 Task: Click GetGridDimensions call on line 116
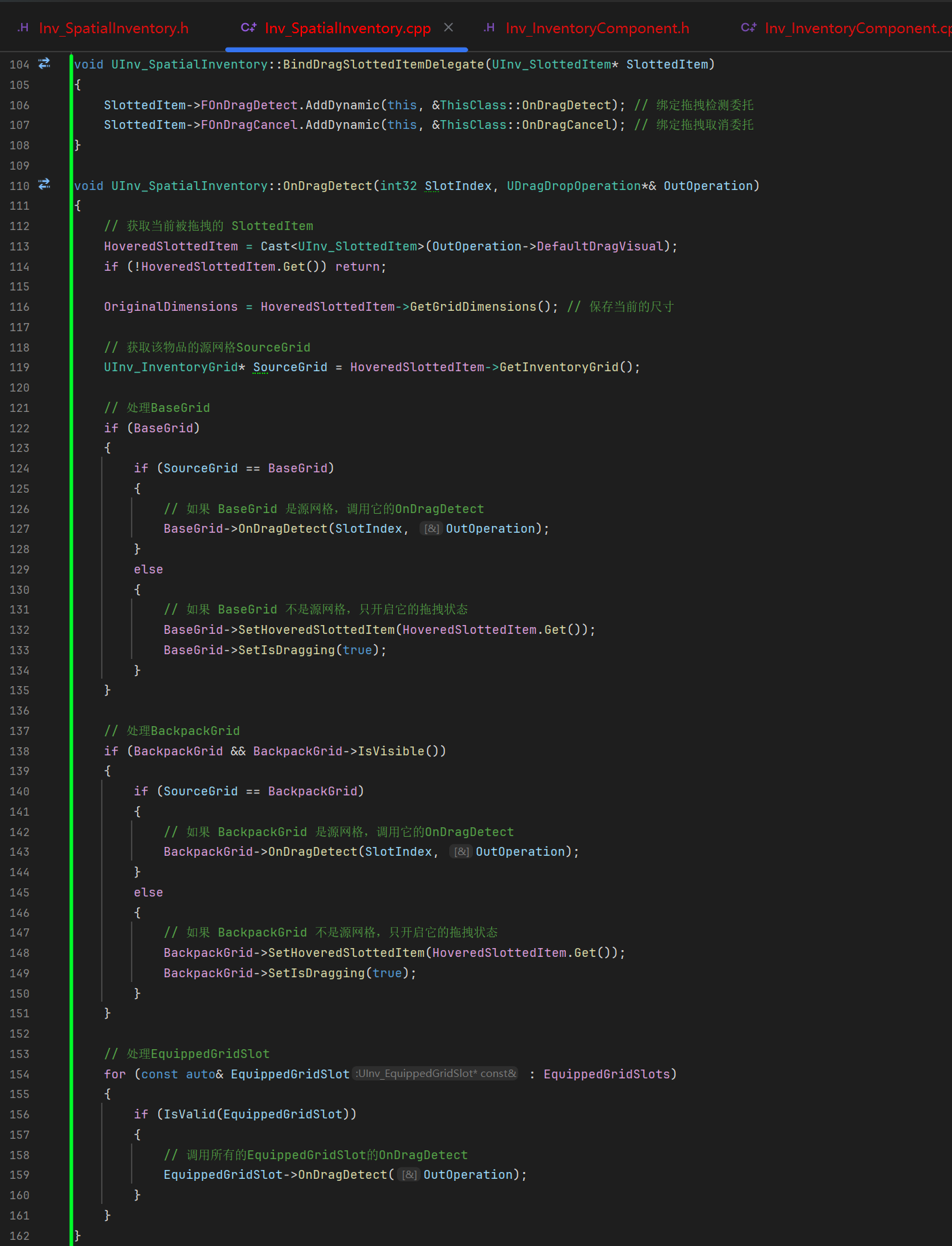click(473, 307)
